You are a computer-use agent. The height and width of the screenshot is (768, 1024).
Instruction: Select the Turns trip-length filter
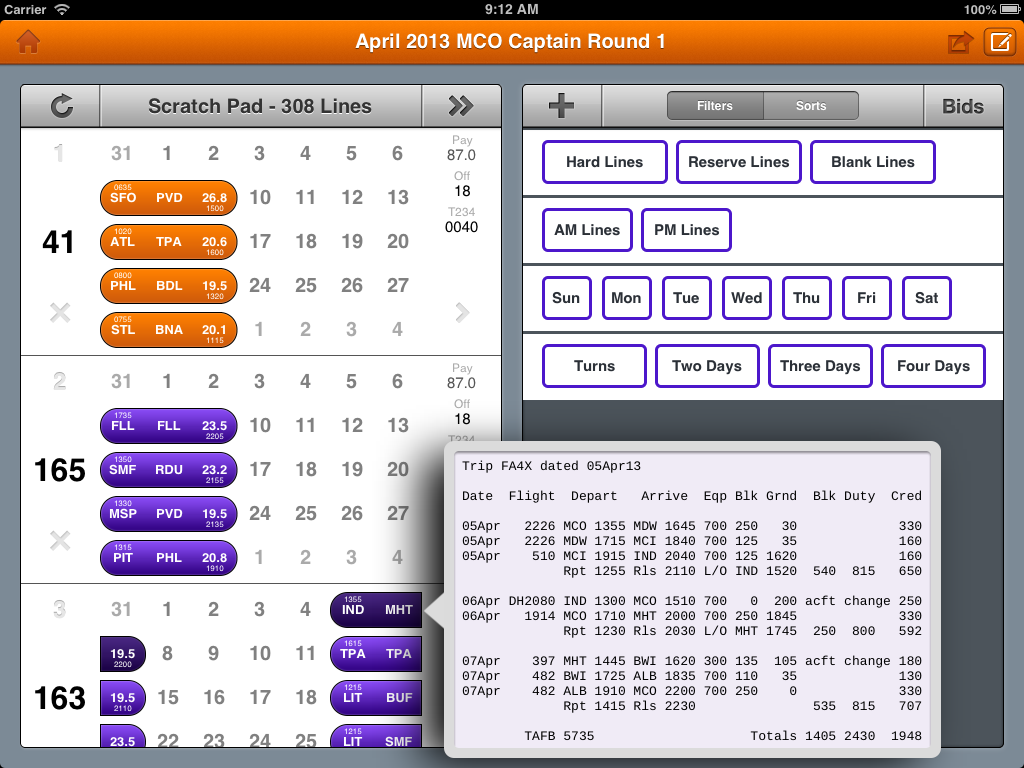coord(594,366)
